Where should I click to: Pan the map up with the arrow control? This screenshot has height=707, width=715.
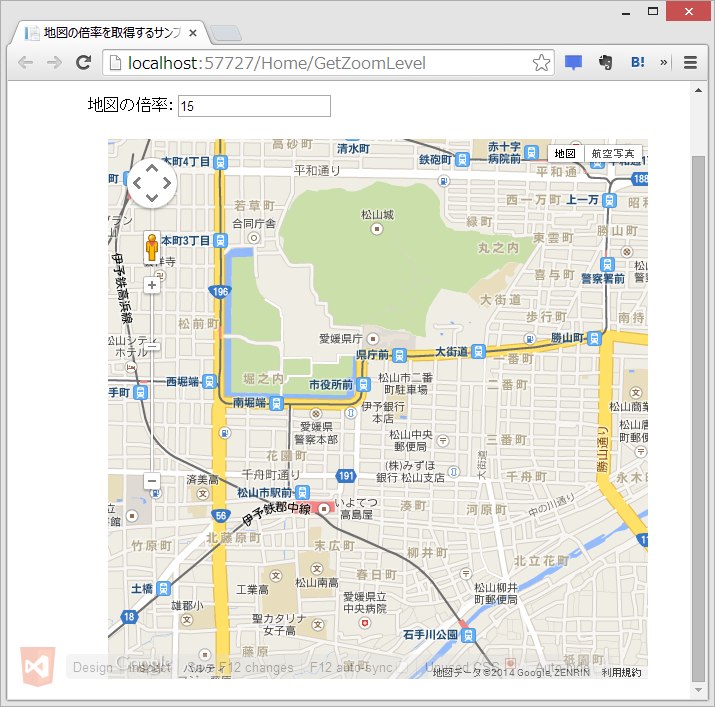[152, 168]
